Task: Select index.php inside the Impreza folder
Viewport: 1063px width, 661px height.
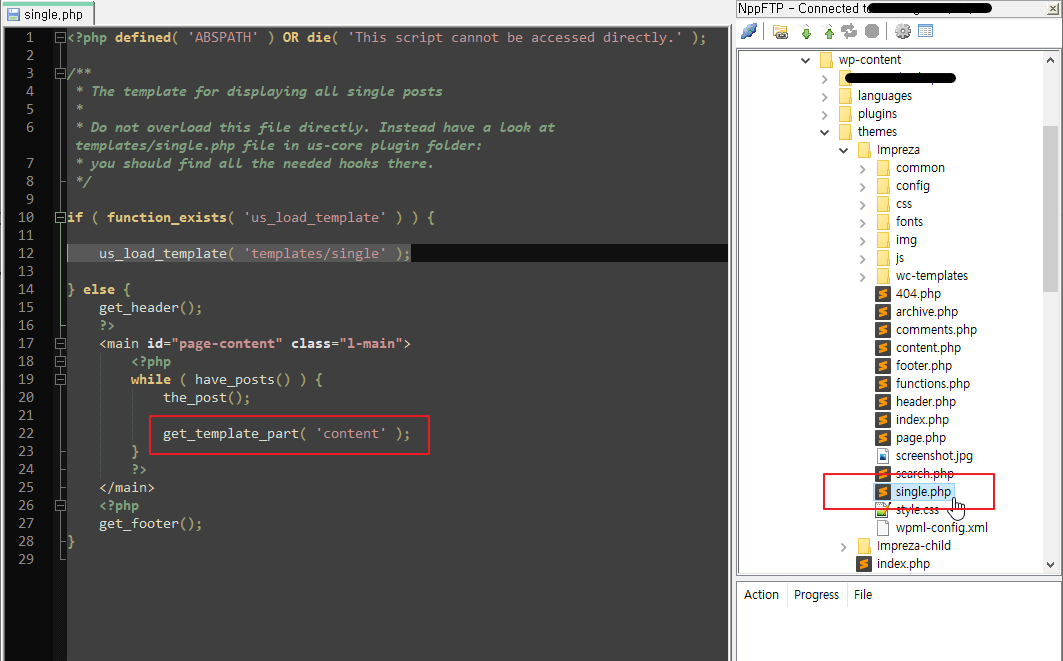Action: tap(922, 420)
